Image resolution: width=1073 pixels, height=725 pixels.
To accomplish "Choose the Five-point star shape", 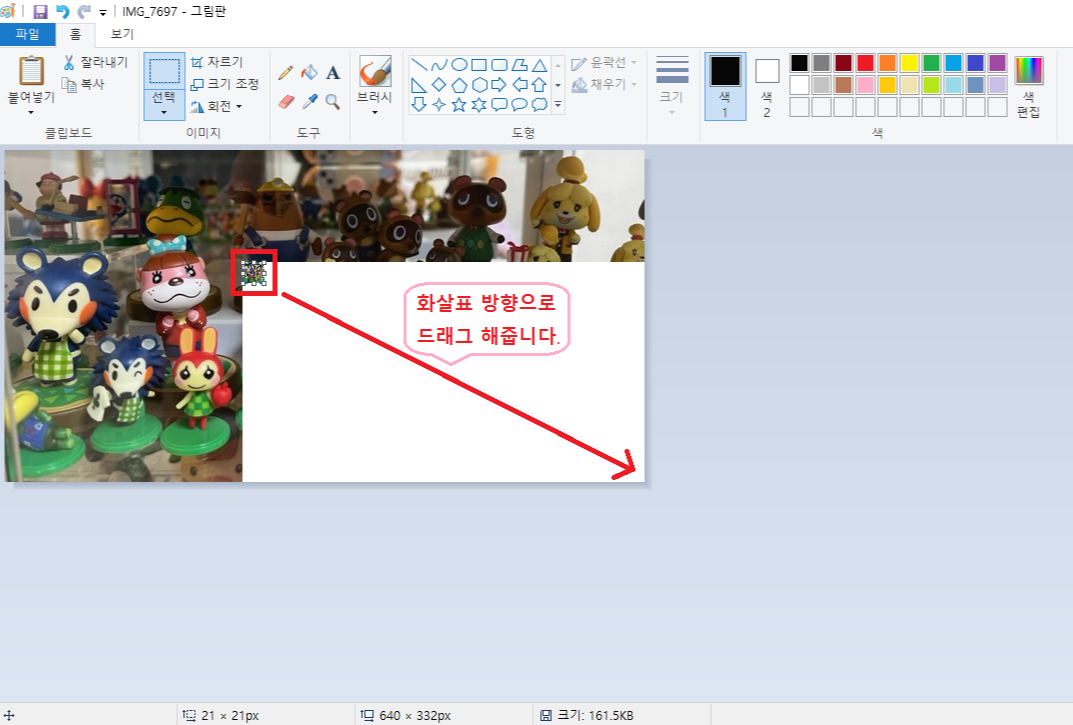I will click(459, 105).
